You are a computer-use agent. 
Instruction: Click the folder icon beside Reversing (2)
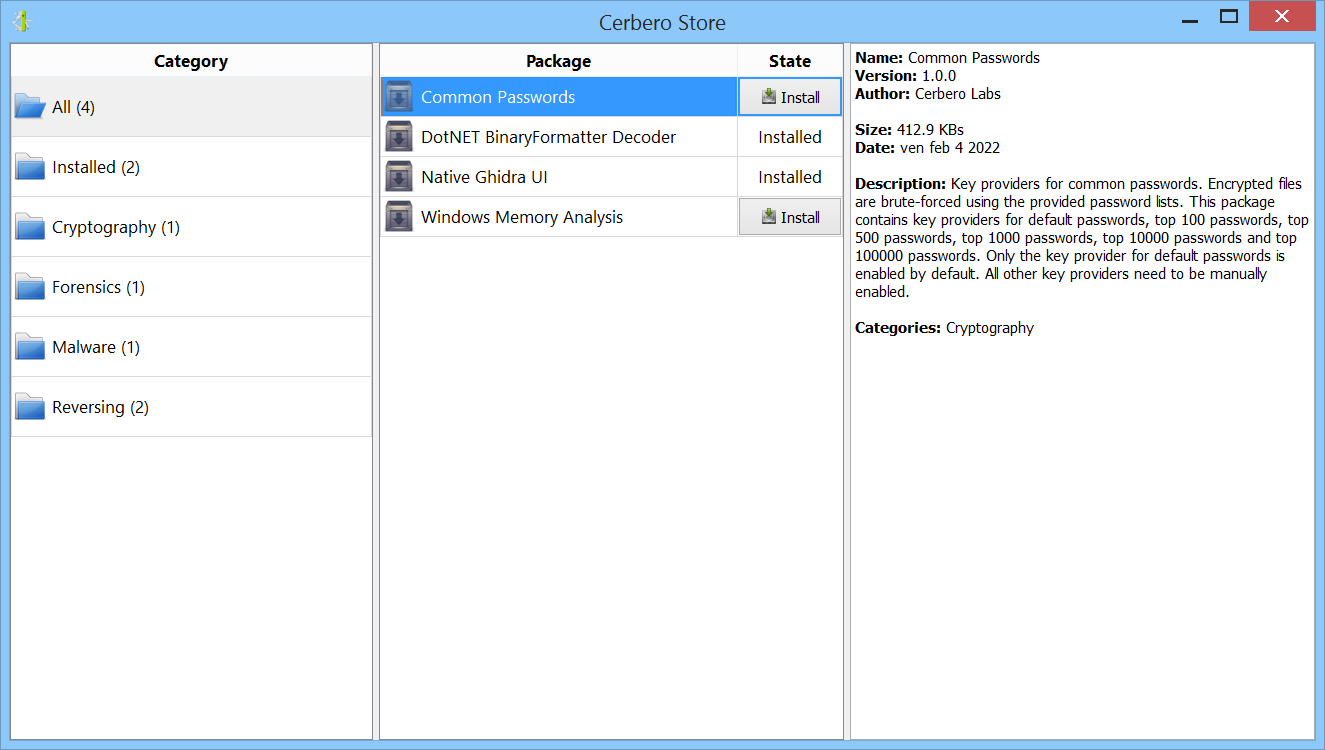30,407
